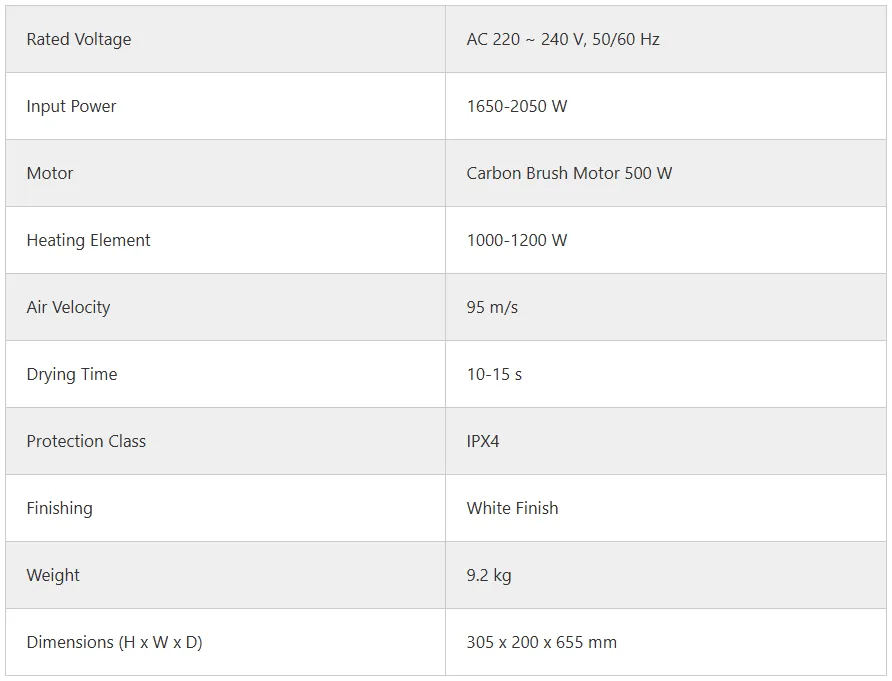The width and height of the screenshot is (892, 681).
Task: Select the 305 x 200 x 655 mm value
Action: click(x=541, y=643)
